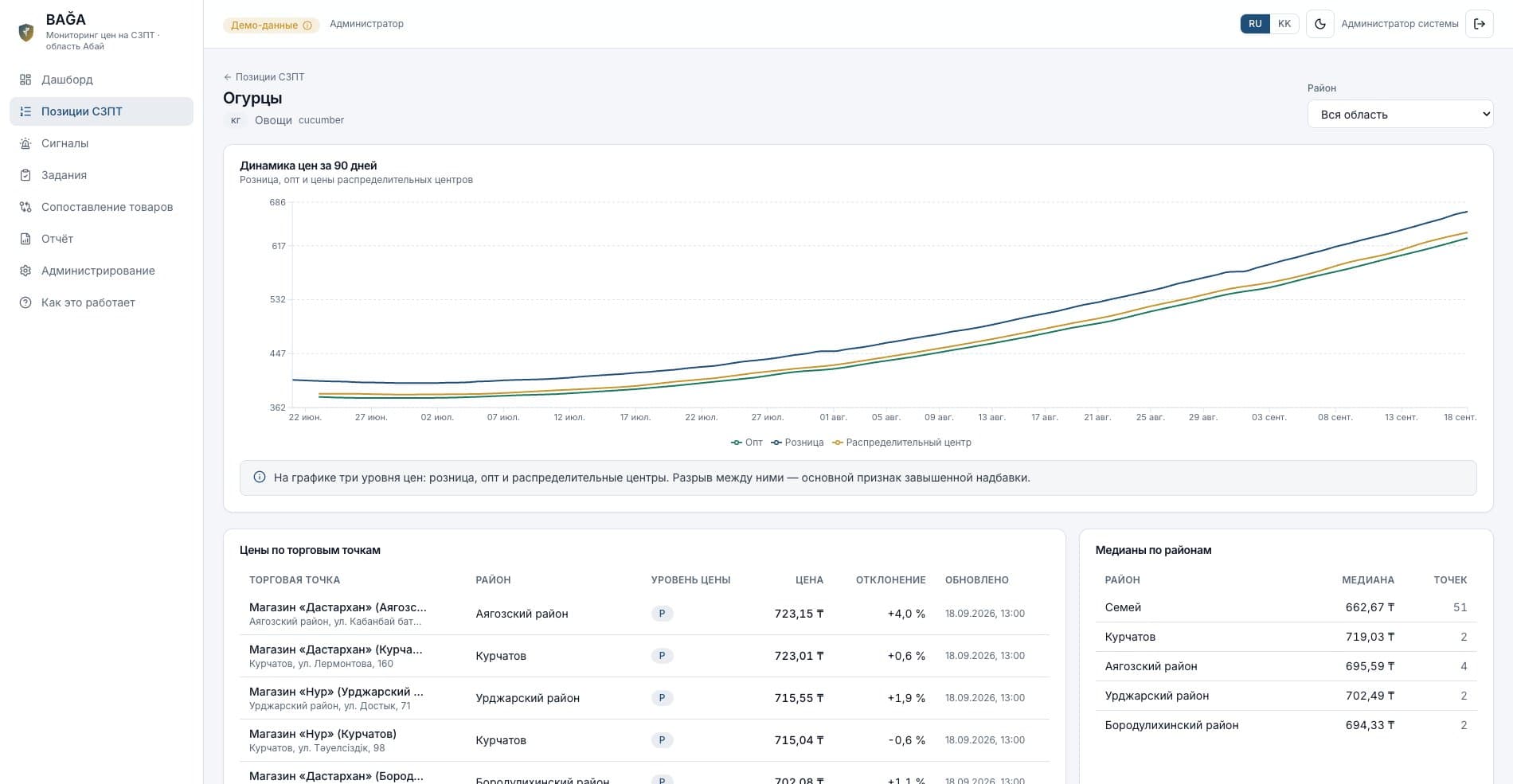Click the МЕДИАНА column header

point(1368,580)
